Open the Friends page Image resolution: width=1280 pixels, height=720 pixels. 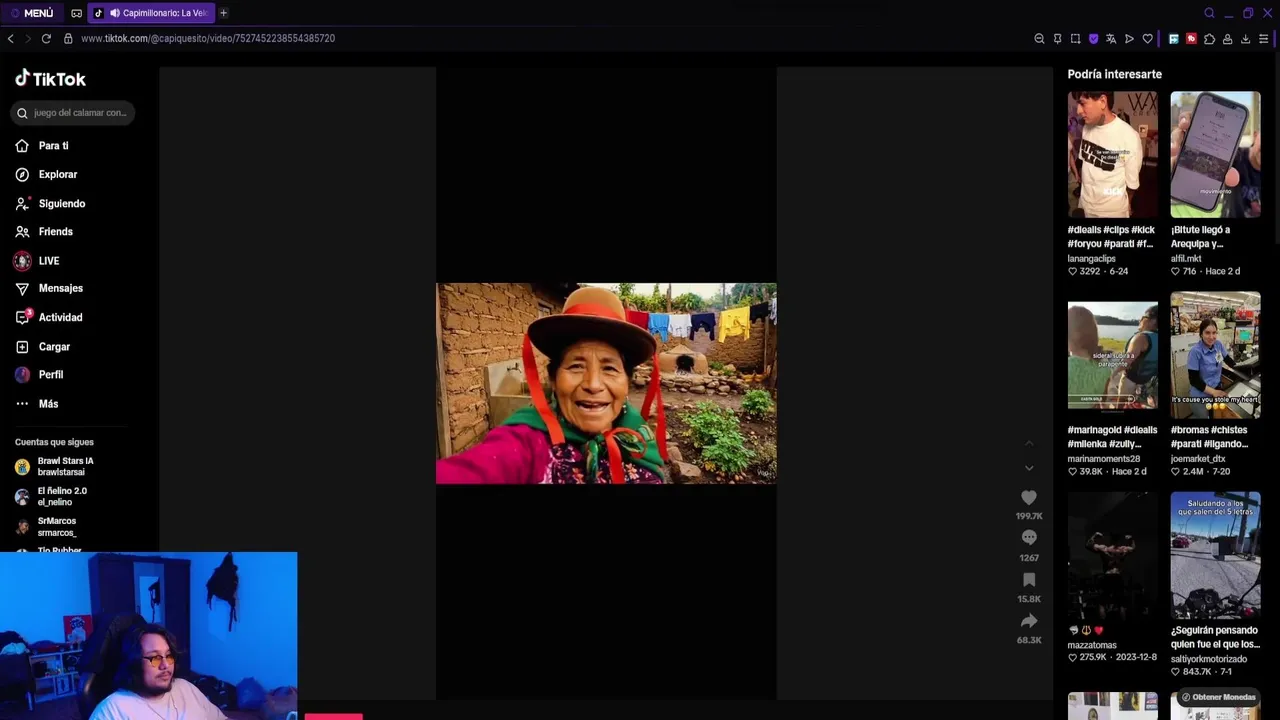[45, 231]
